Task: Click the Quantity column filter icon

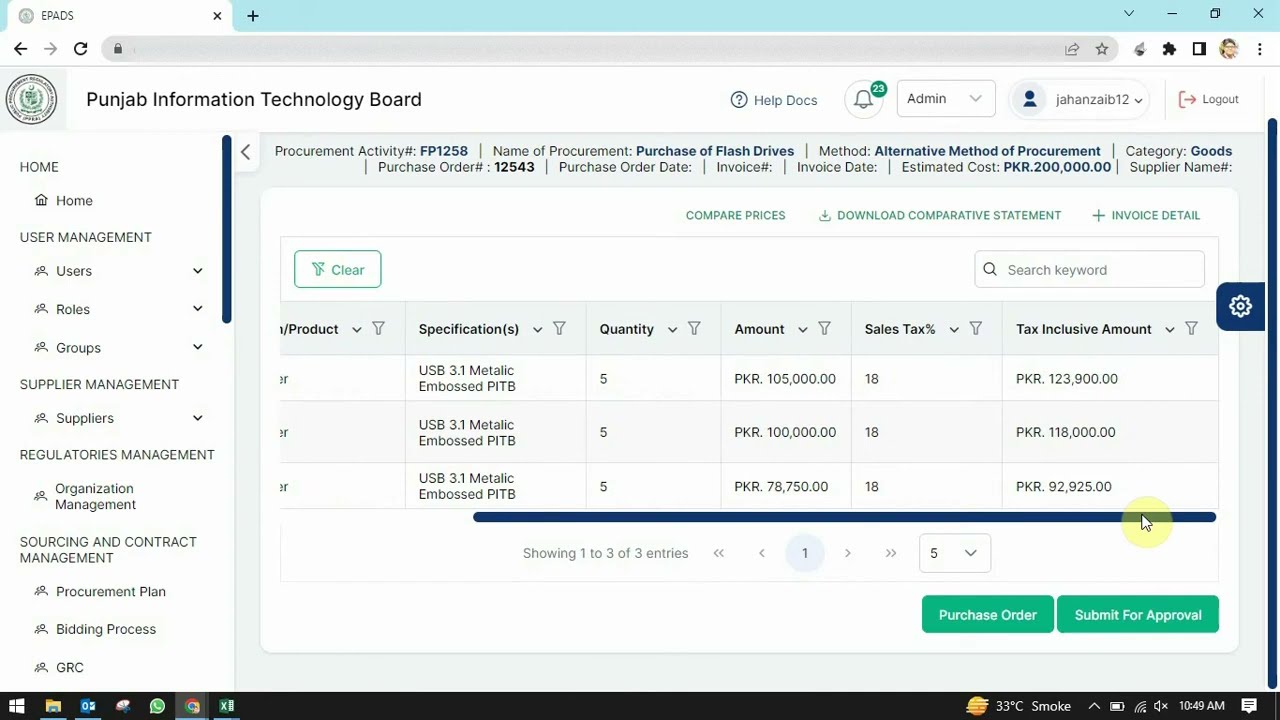Action: [694, 329]
